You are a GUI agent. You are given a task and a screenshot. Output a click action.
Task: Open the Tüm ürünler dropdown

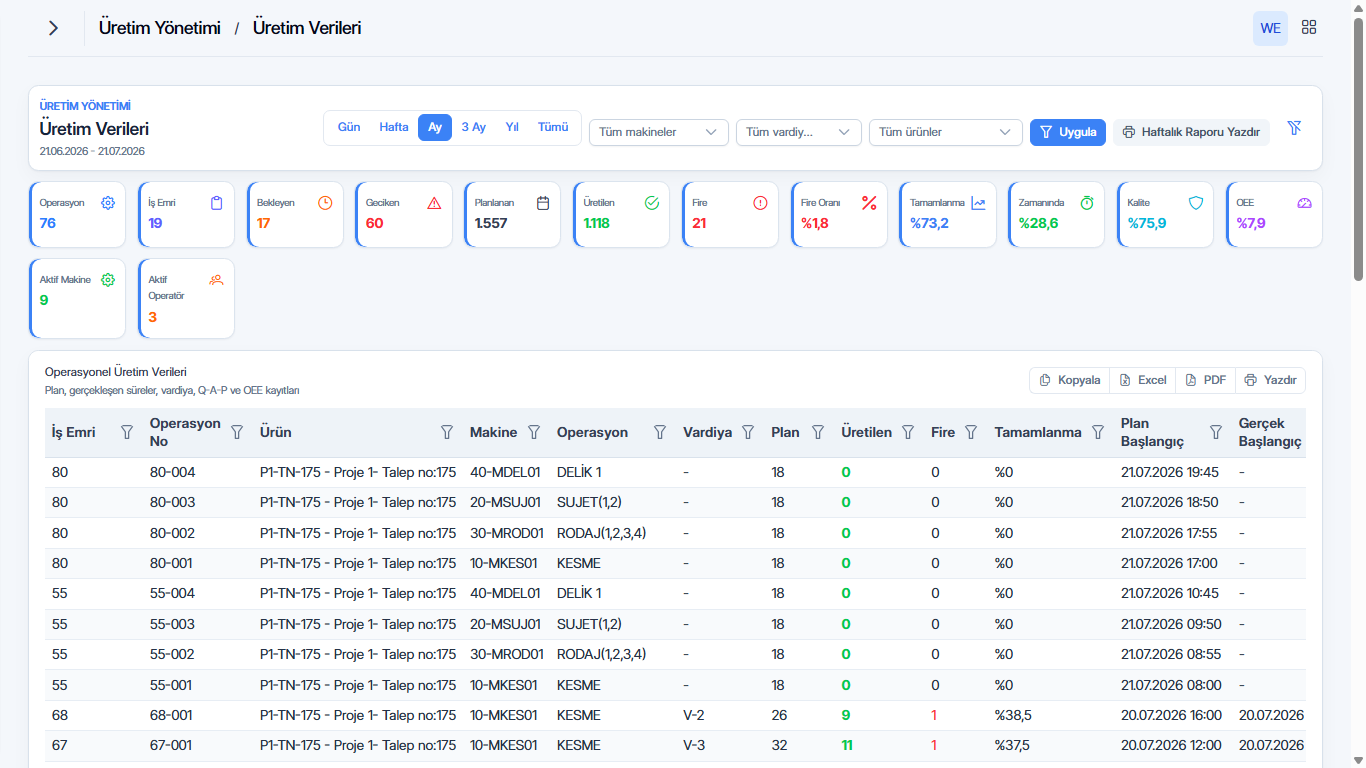click(946, 132)
